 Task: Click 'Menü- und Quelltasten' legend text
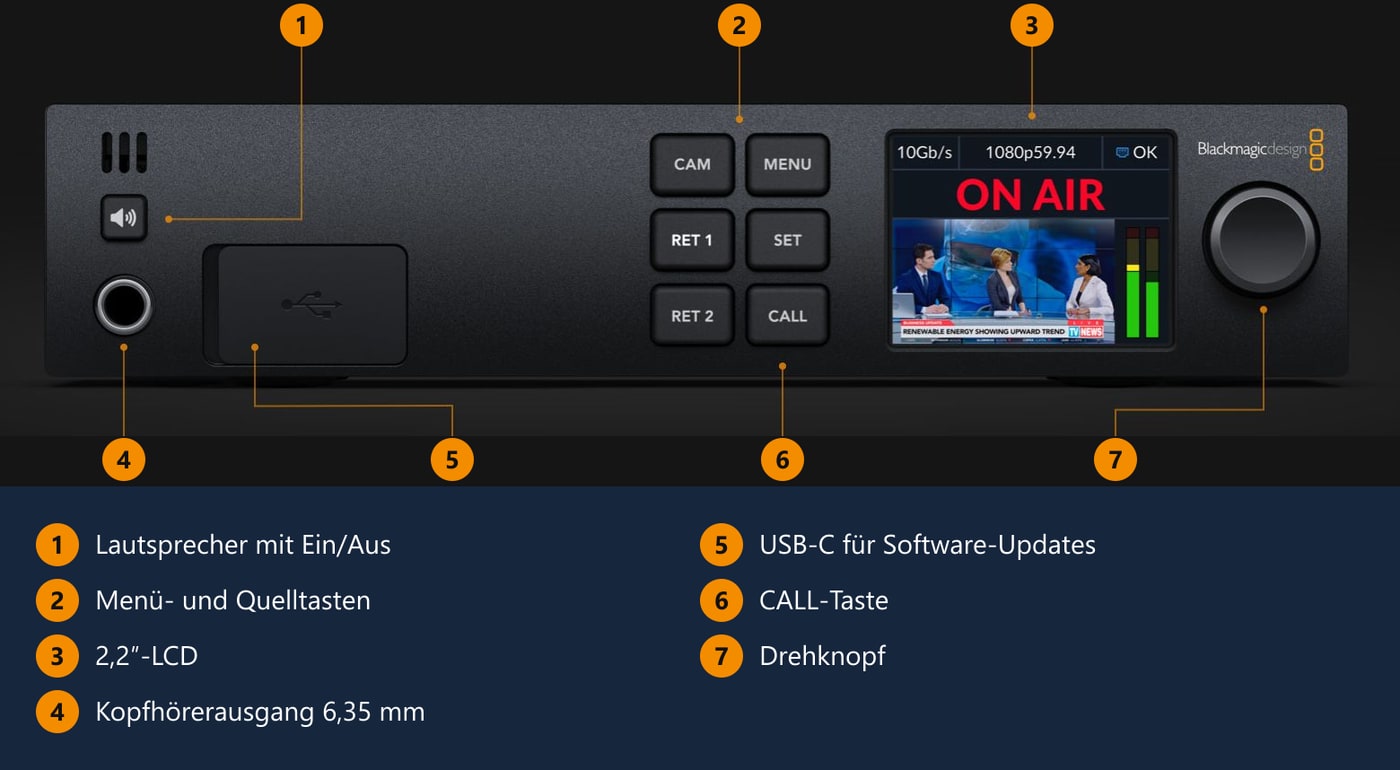point(233,600)
